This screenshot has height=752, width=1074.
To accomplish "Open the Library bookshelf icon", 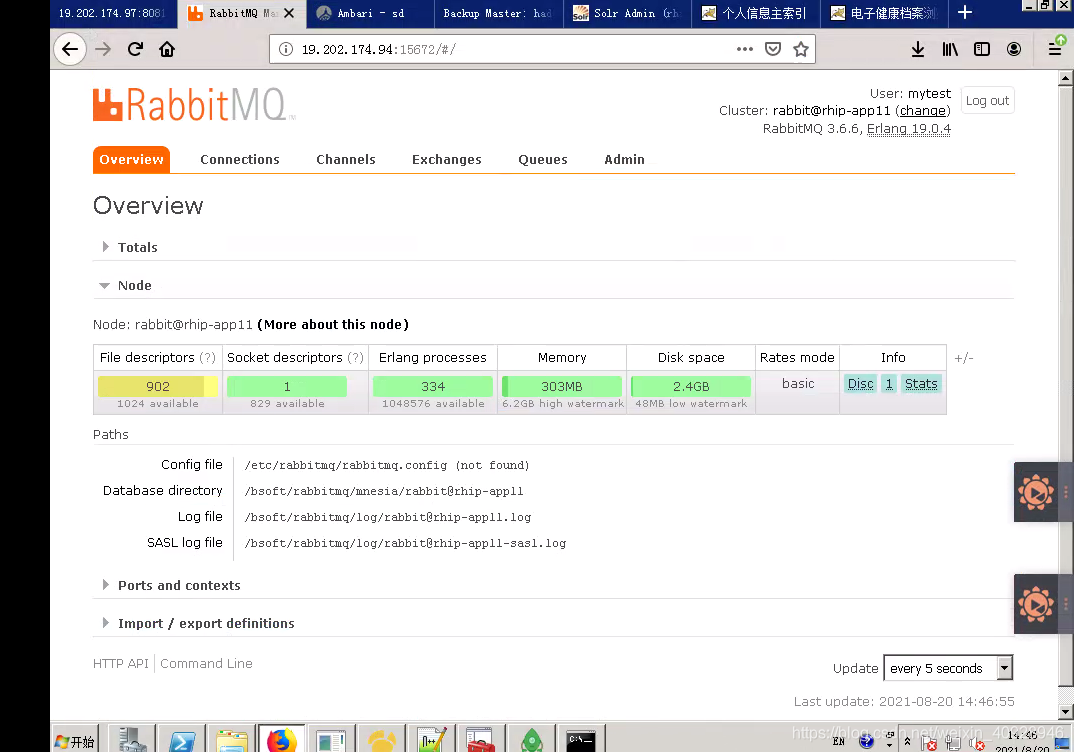I will [x=950, y=49].
